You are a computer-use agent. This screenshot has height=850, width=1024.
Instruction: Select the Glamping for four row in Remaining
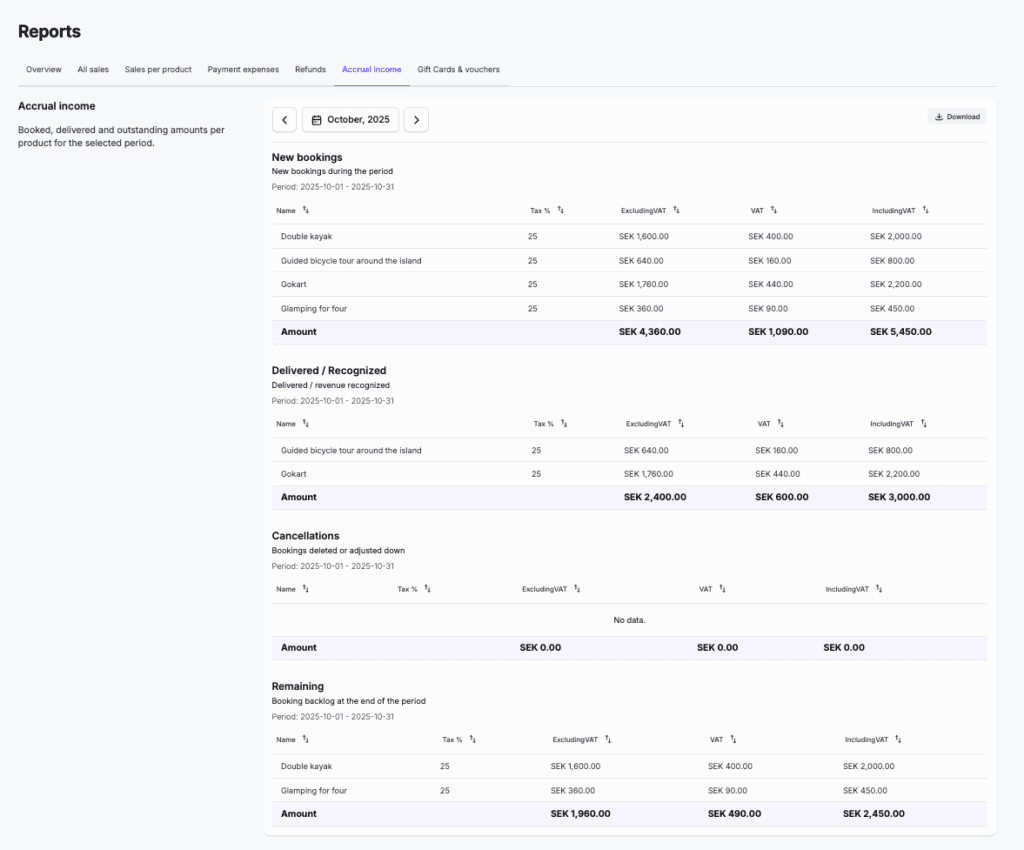314,791
